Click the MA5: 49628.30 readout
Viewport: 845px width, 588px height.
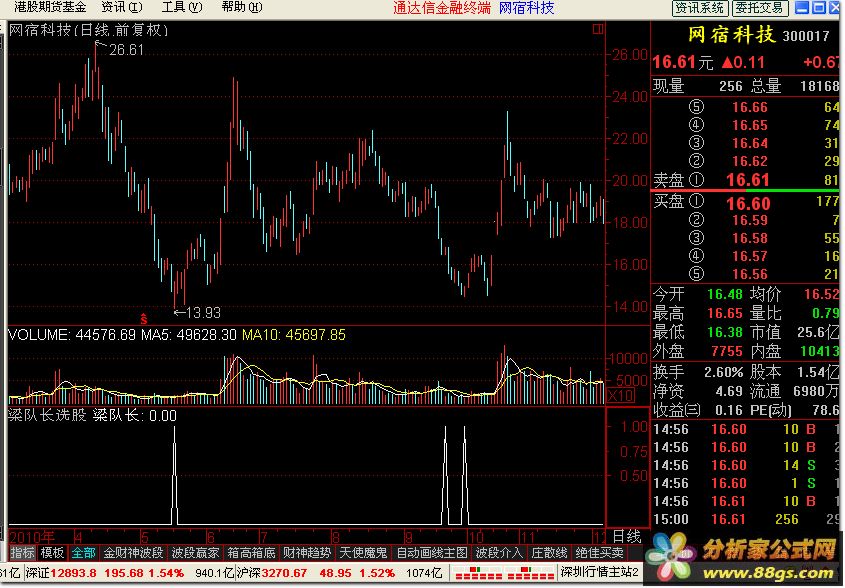pos(189,335)
